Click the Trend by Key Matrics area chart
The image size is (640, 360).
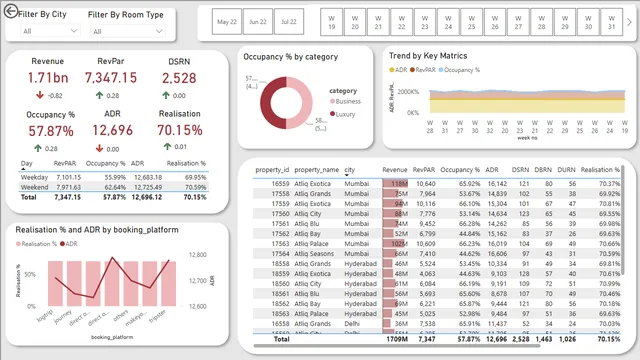pos(527,101)
